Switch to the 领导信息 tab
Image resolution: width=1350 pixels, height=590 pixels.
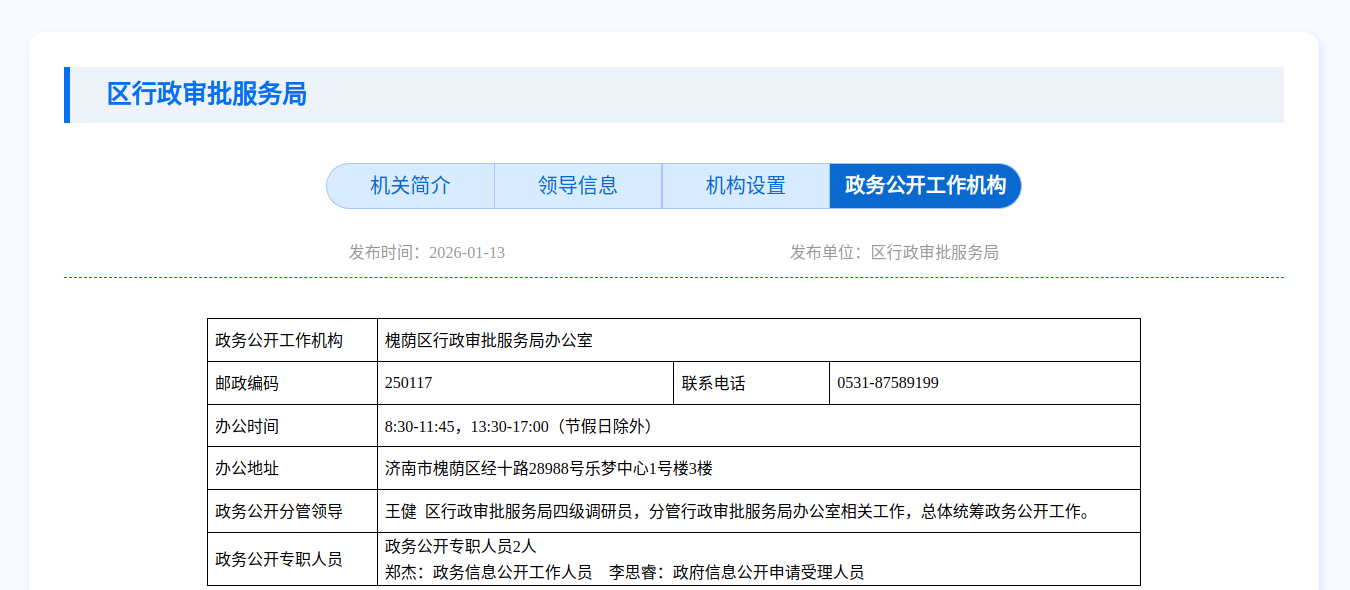coord(578,186)
